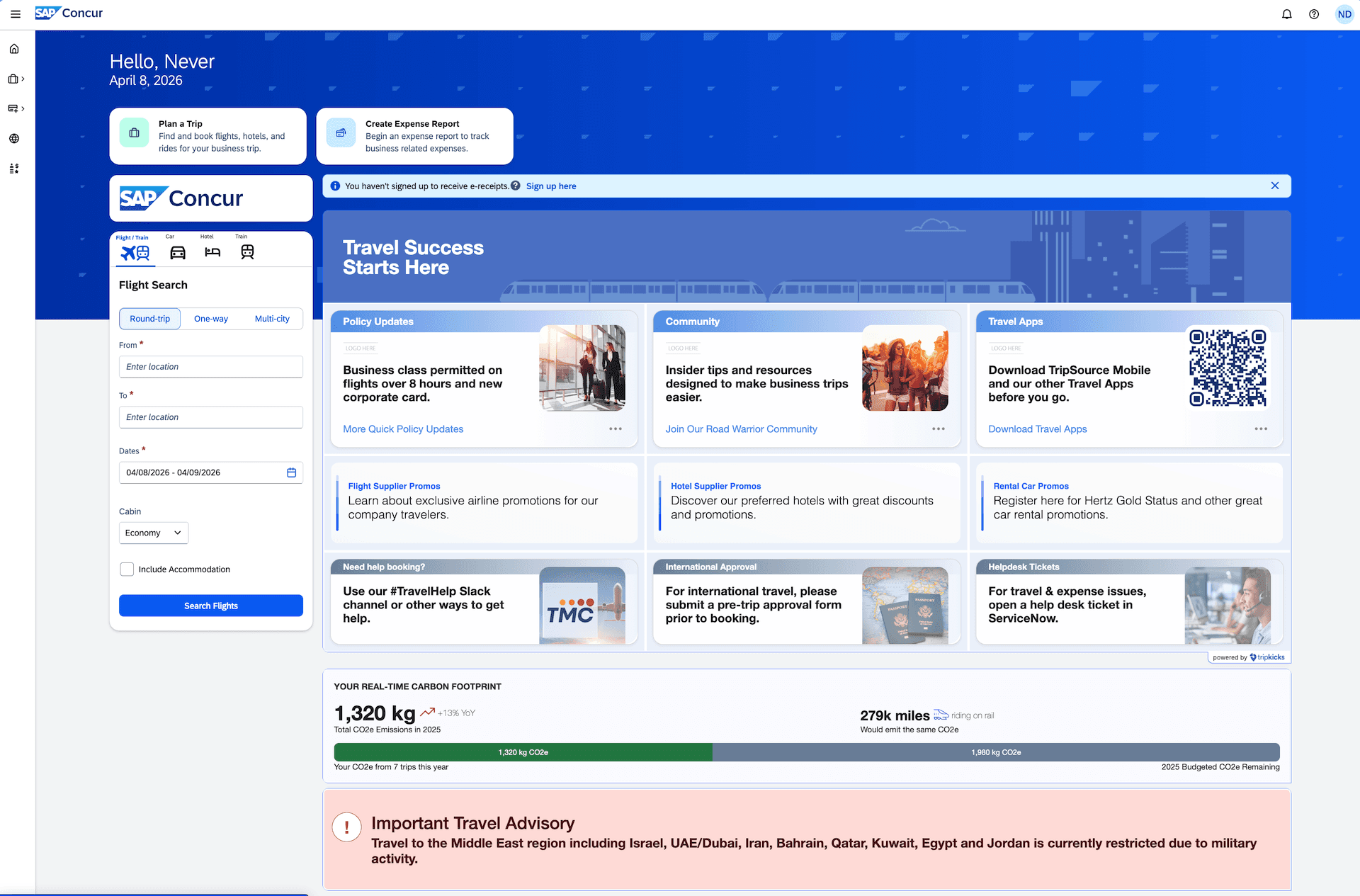The image size is (1360, 896).
Task: Click the Sign up here link
Action: (x=550, y=186)
